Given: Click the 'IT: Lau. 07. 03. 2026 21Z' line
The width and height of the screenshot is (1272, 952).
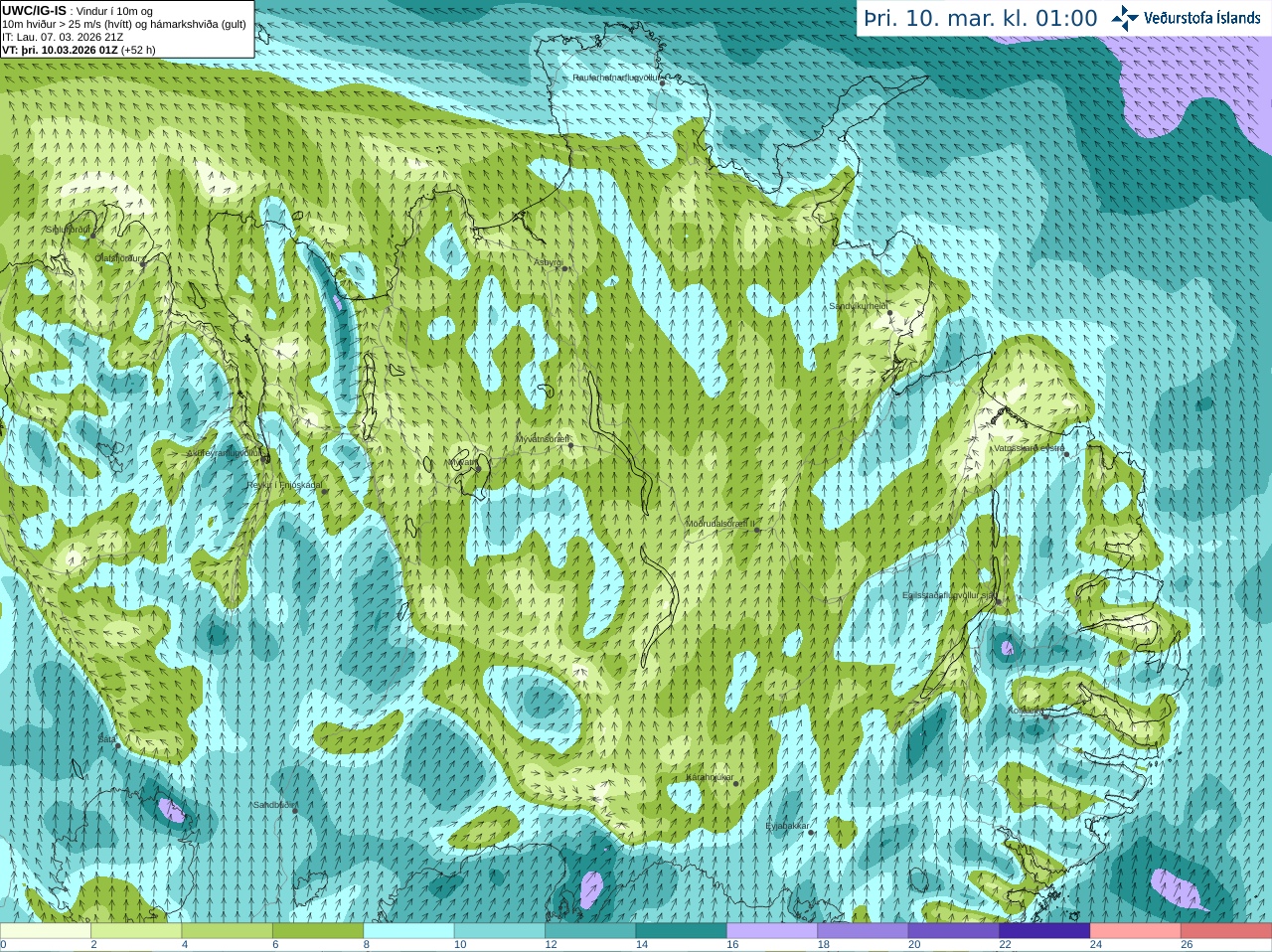Looking at the screenshot, I should [x=63, y=37].
